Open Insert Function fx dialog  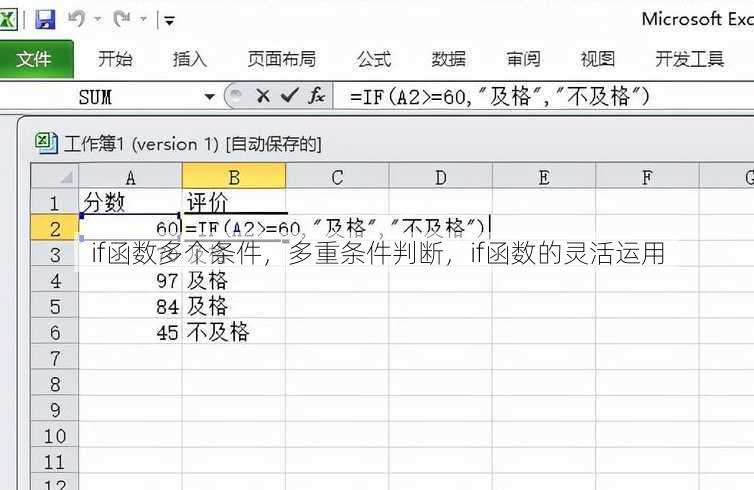click(x=317, y=96)
